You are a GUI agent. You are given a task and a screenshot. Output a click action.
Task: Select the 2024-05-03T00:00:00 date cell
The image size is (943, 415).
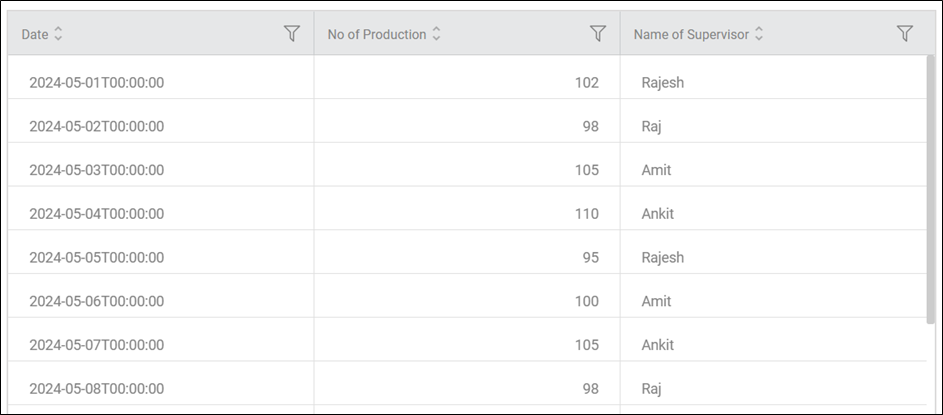point(161,170)
